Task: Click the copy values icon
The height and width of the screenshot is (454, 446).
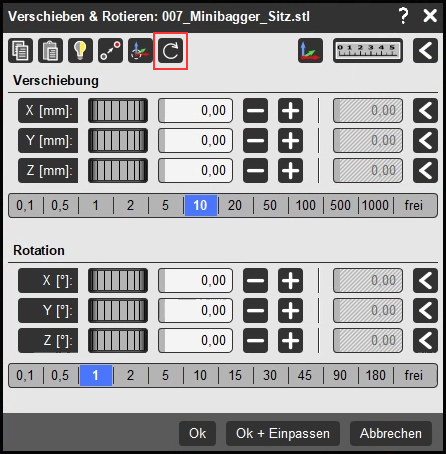Action: pos(20,51)
